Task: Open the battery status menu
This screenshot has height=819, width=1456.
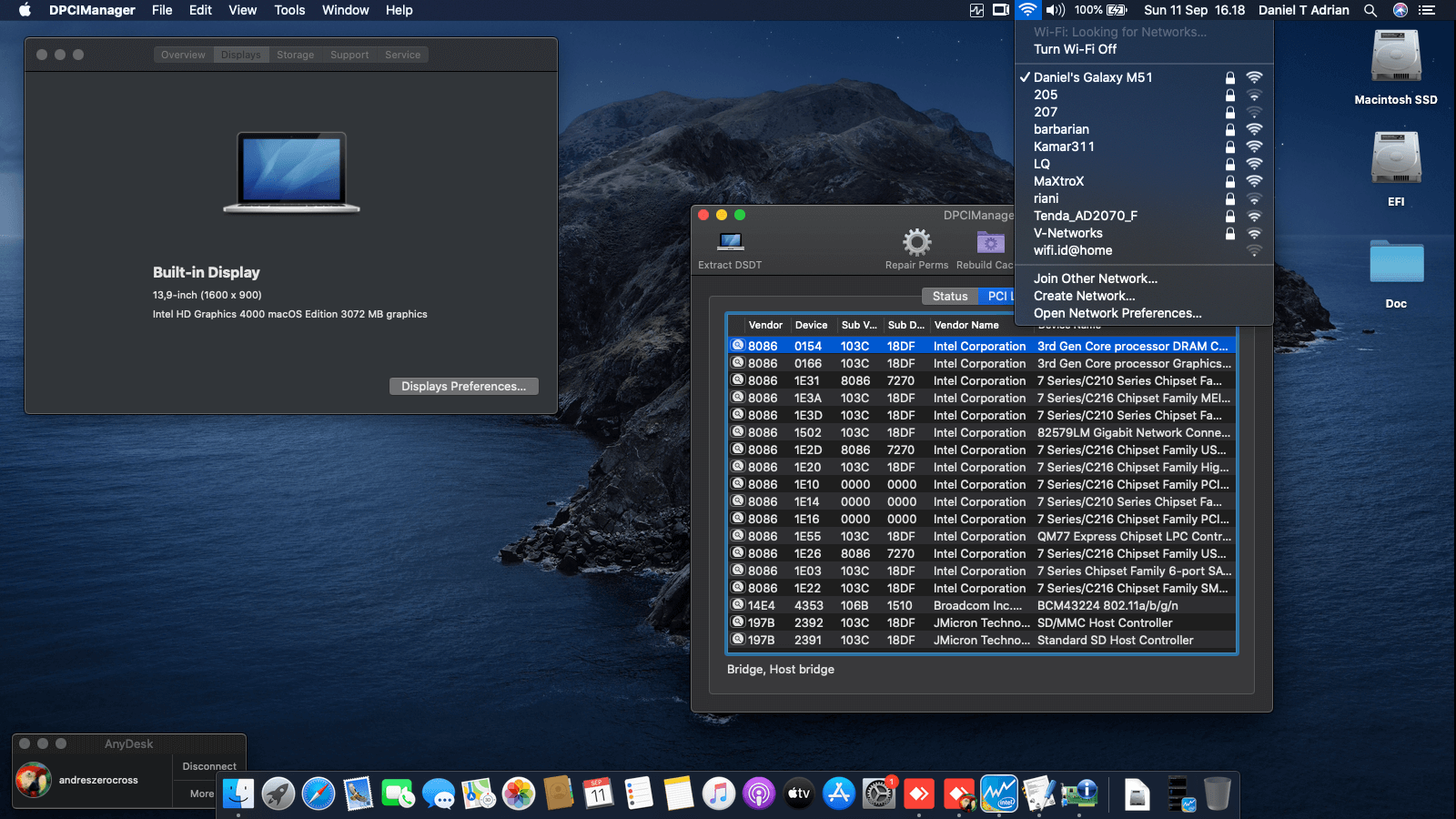Action: pos(1116,10)
